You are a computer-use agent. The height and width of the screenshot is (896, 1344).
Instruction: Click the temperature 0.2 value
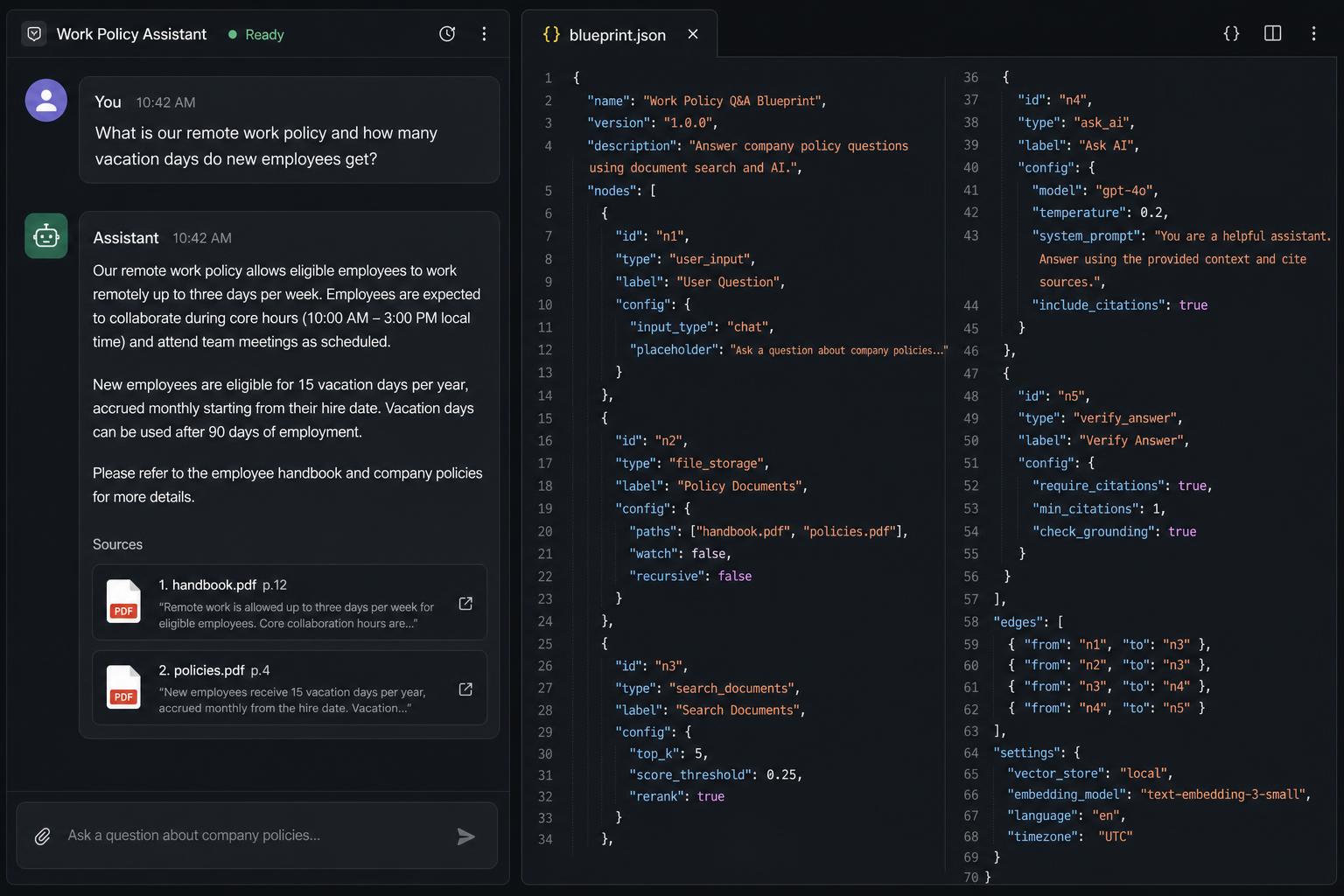point(1151,213)
